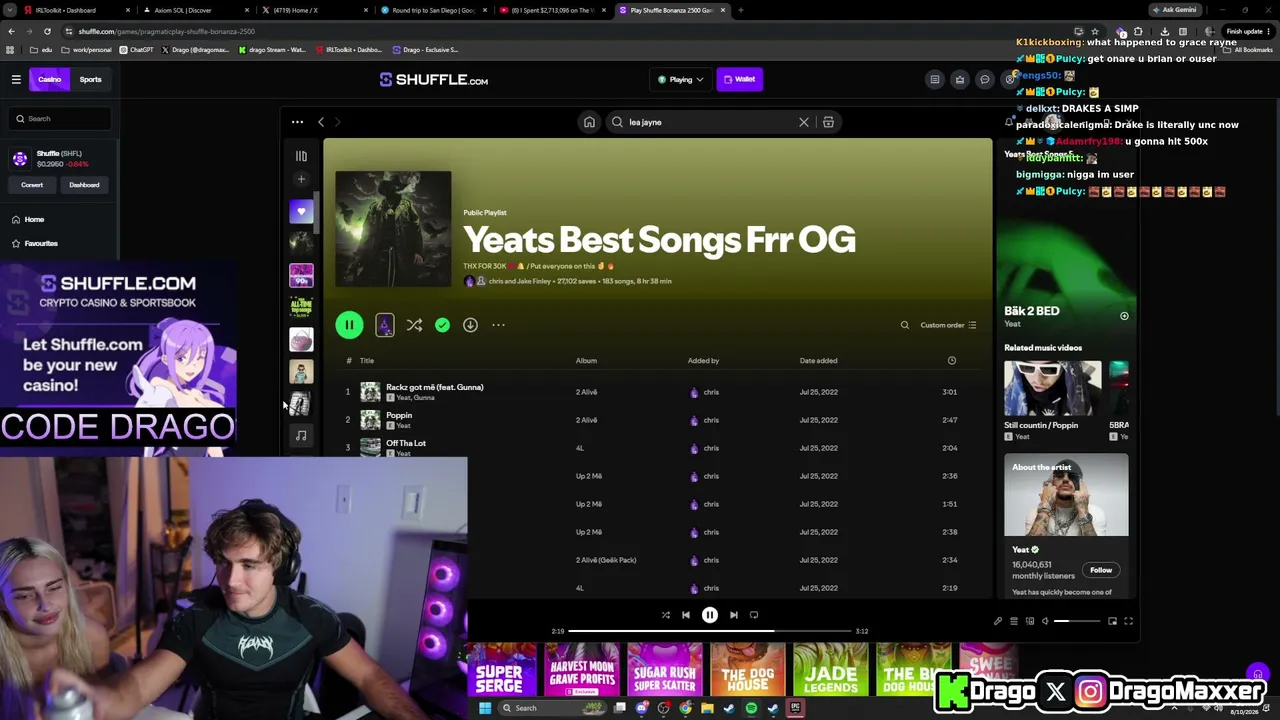Sort tracks by the Date added column
The width and height of the screenshot is (1280, 720).
(x=818, y=361)
